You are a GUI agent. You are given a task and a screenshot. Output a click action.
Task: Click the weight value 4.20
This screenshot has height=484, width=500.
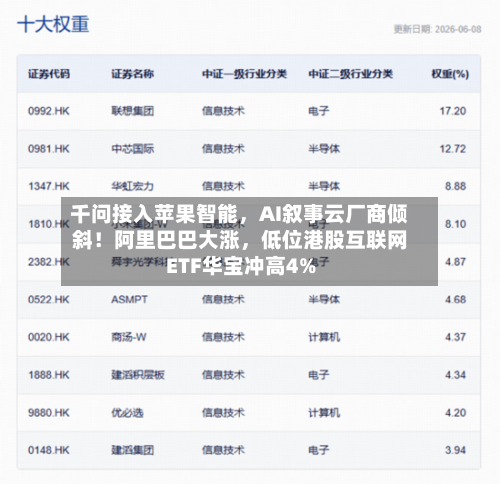coord(455,413)
